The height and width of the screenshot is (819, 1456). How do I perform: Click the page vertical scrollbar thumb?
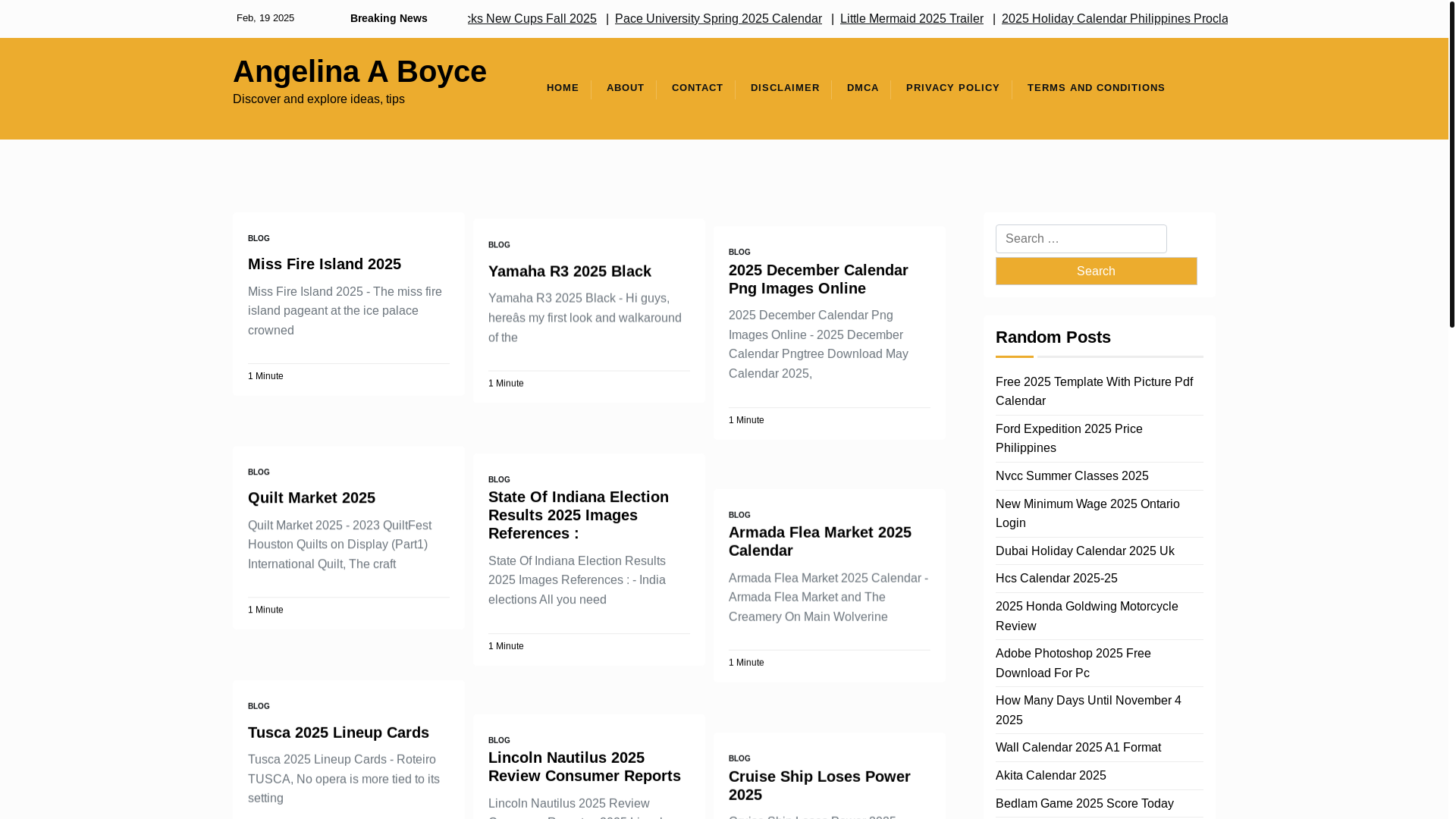point(1451,163)
